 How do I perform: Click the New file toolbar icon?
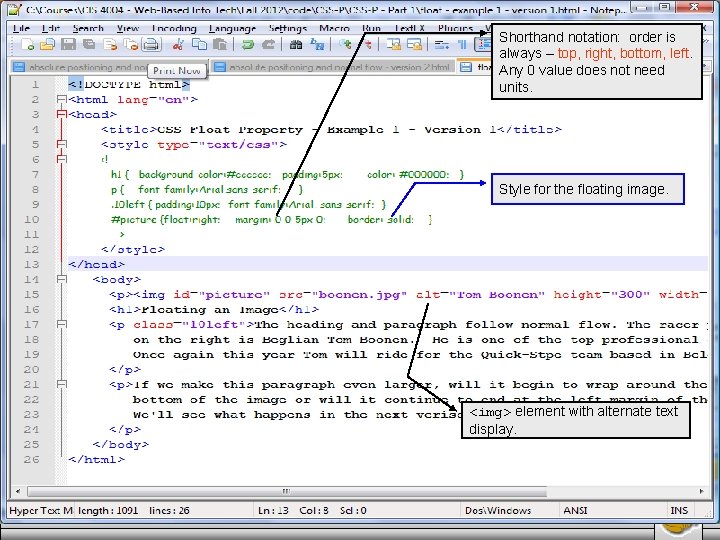26,45
